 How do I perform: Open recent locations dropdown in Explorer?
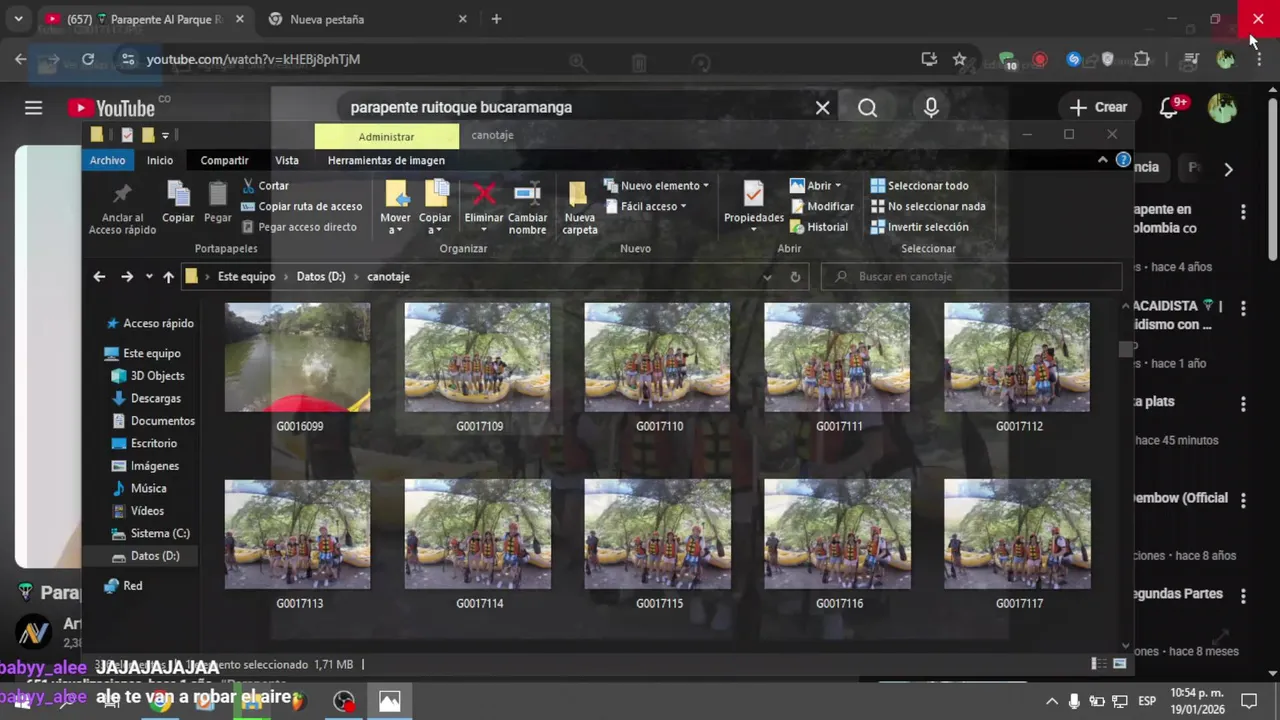tap(149, 277)
